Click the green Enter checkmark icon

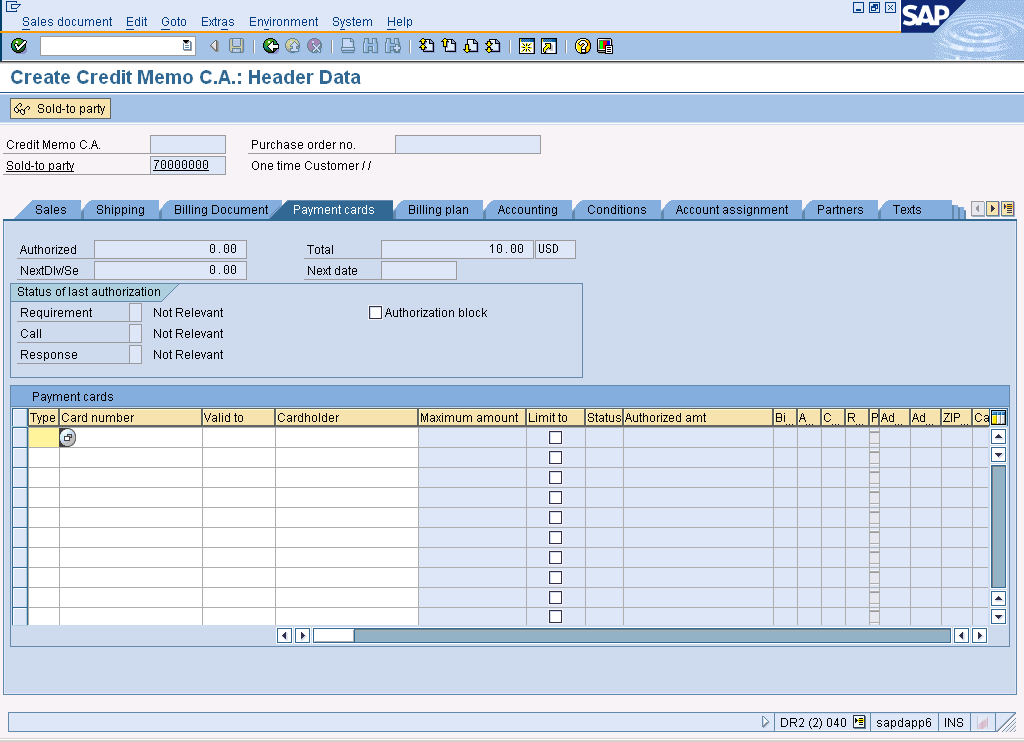coord(19,46)
